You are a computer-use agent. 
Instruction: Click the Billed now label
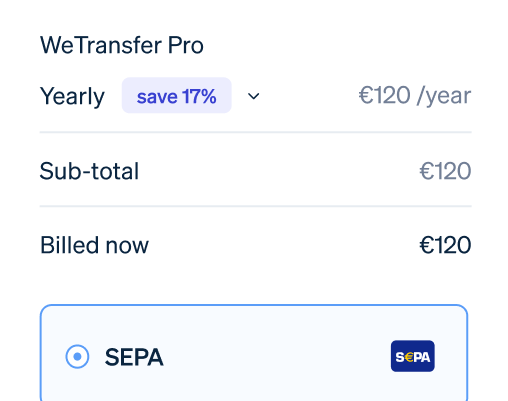tap(94, 245)
